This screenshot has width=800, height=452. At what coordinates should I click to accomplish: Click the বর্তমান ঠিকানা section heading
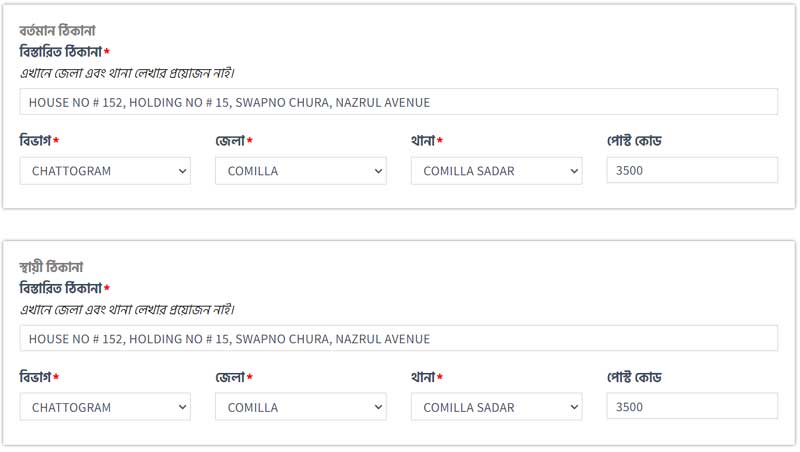coord(57,31)
